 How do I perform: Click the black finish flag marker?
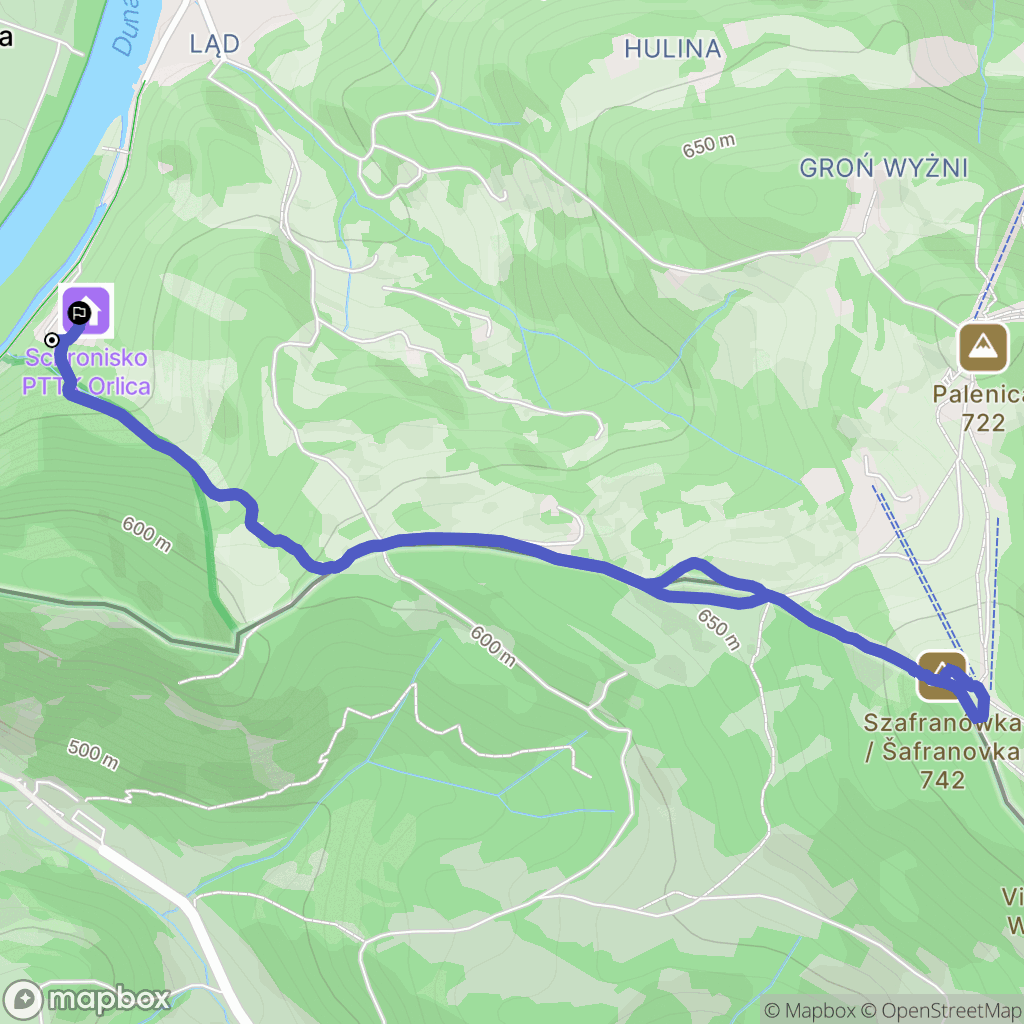[x=79, y=313]
